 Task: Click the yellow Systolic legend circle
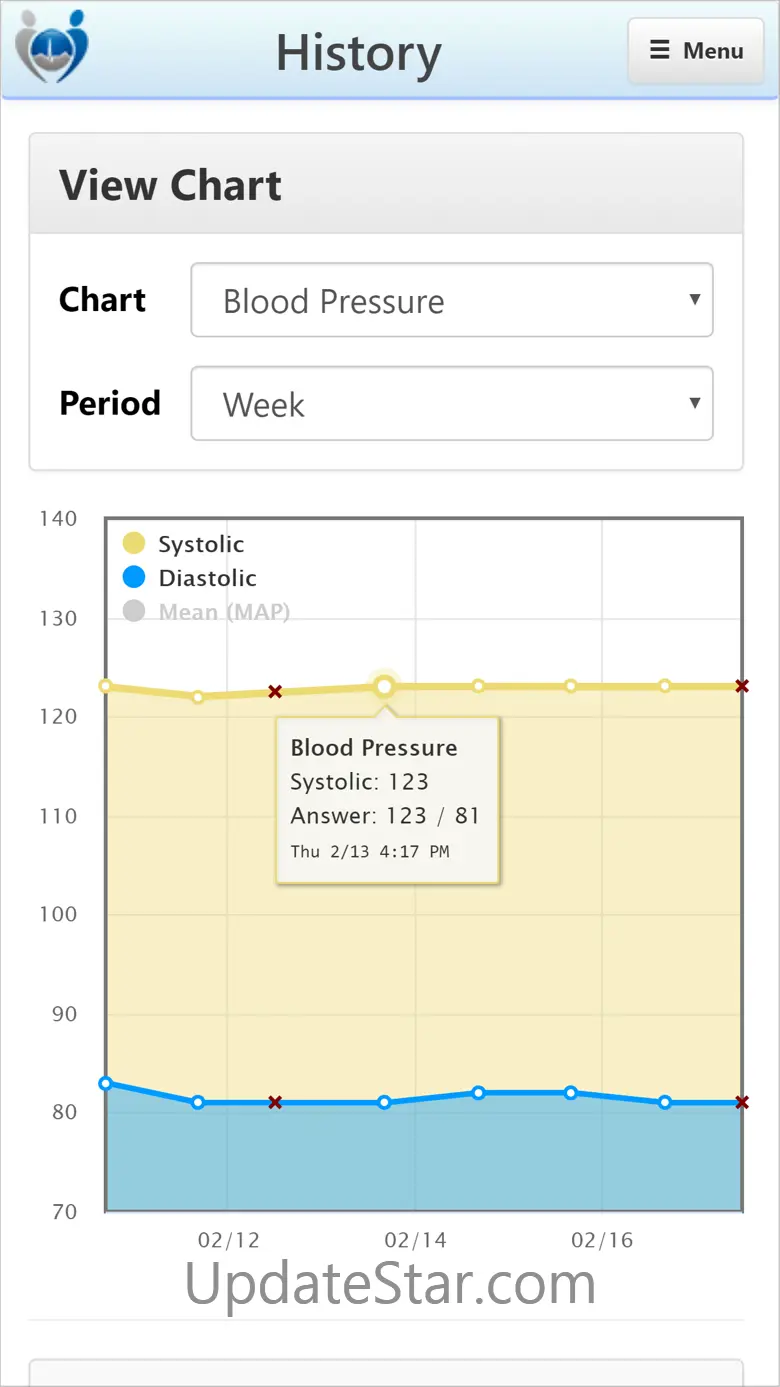134,544
